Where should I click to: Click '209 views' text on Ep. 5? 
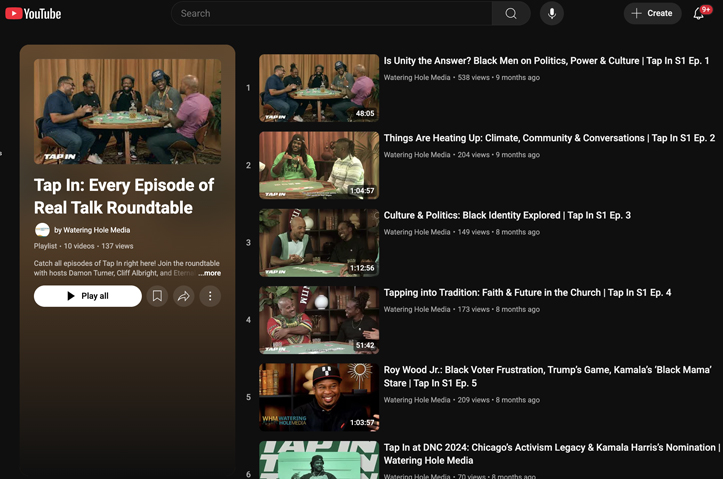coord(474,400)
